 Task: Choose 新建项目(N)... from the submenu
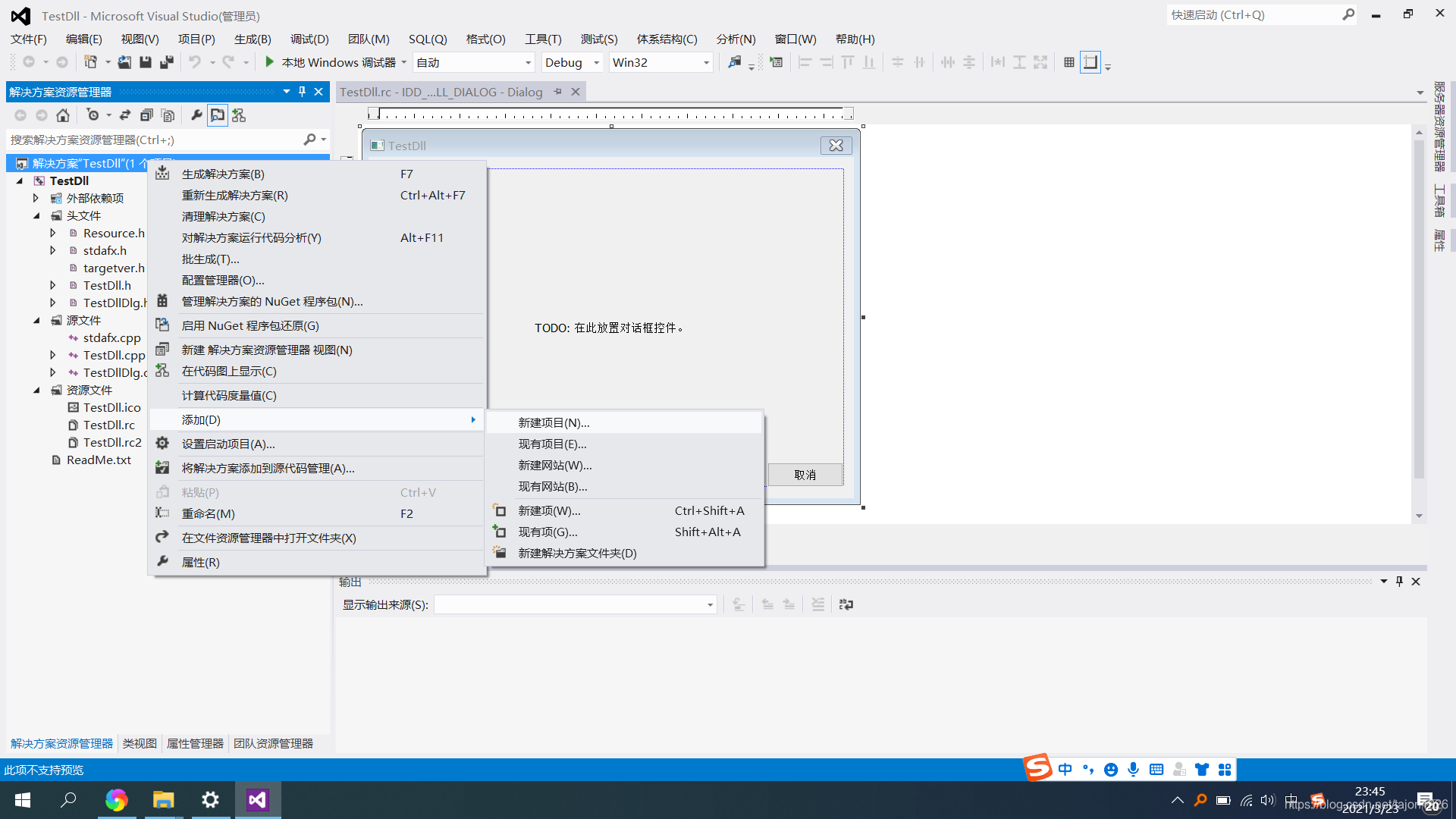554,422
